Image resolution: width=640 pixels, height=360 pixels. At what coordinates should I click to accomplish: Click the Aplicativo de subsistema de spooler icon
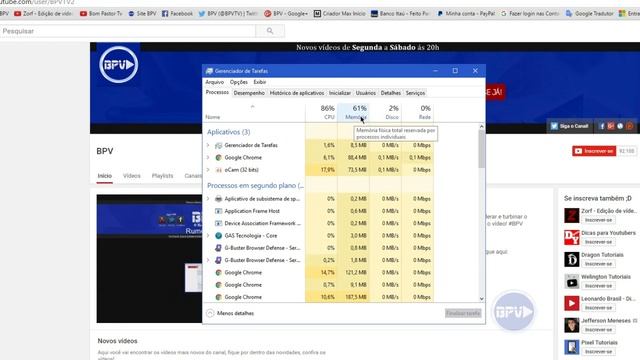(x=218, y=199)
